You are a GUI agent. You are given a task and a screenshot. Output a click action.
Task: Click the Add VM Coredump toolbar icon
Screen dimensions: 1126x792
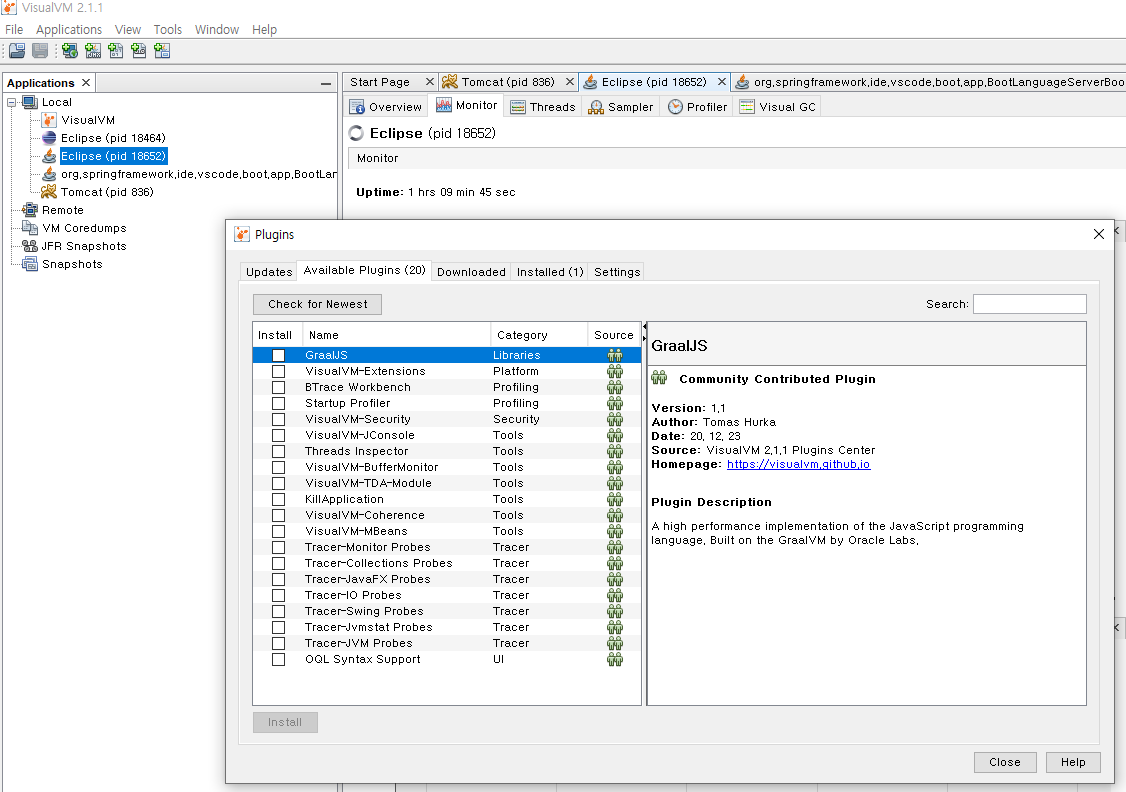(x=116, y=50)
